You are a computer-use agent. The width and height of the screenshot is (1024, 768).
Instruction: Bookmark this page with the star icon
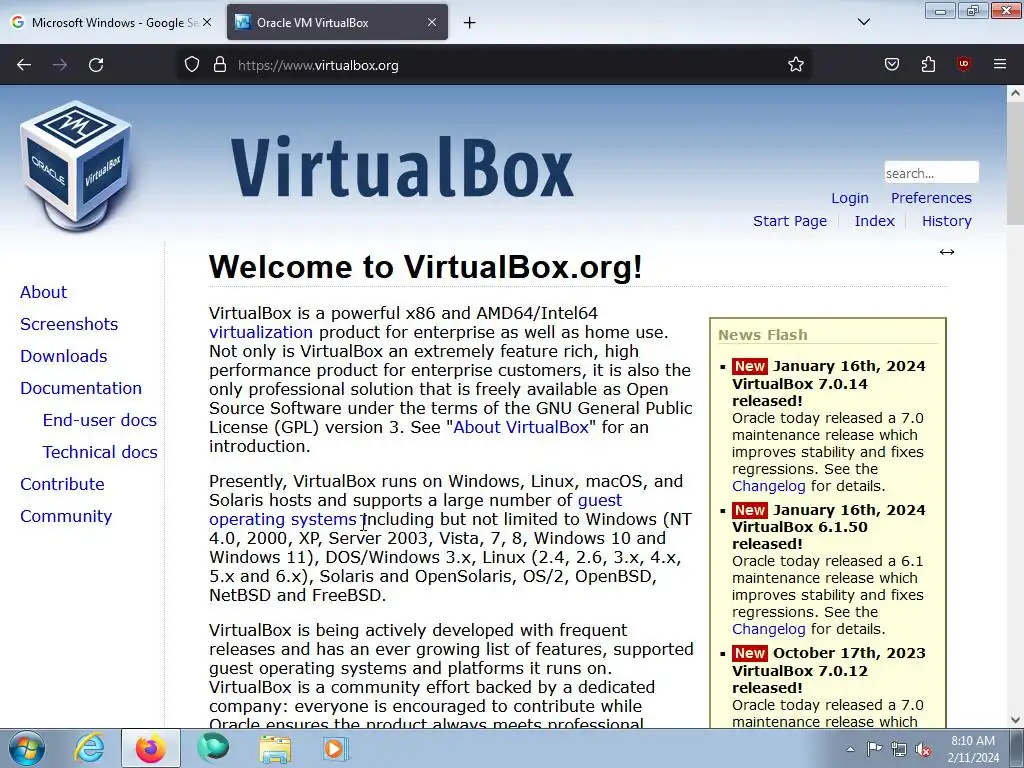click(x=795, y=65)
